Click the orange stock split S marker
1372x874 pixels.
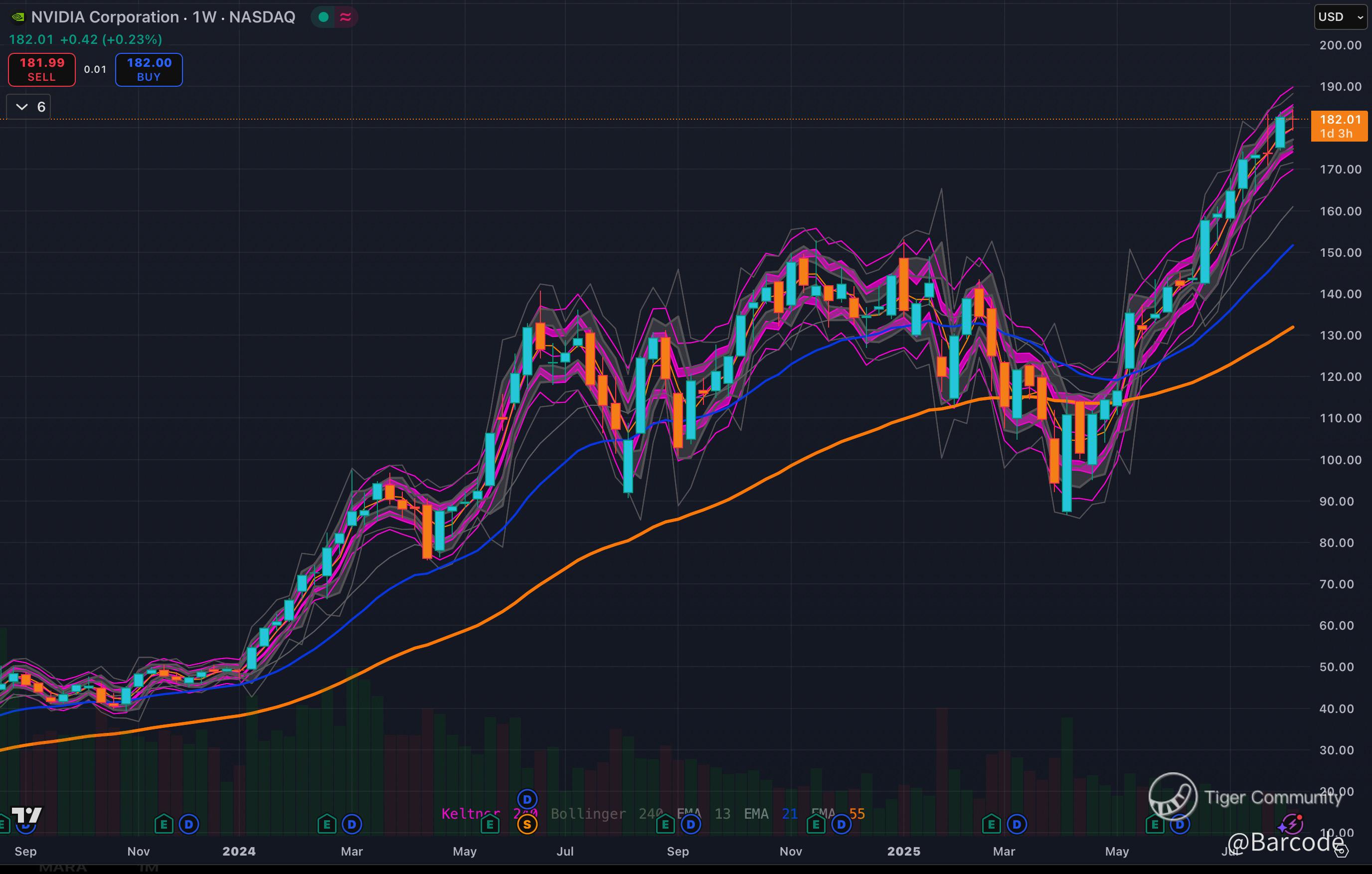tap(527, 824)
